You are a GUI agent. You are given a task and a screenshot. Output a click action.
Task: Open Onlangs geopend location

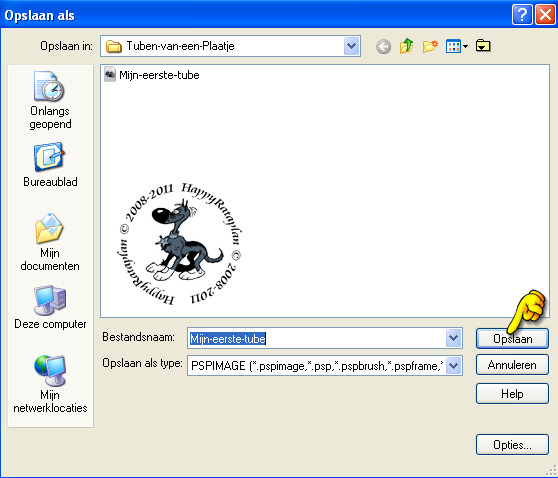[x=50, y=101]
